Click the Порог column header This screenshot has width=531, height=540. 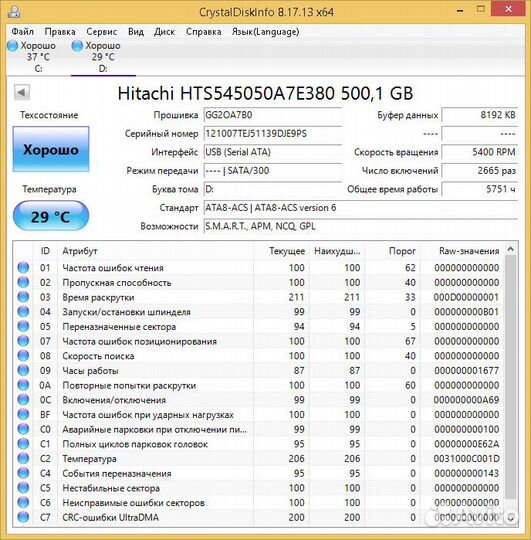pos(393,251)
